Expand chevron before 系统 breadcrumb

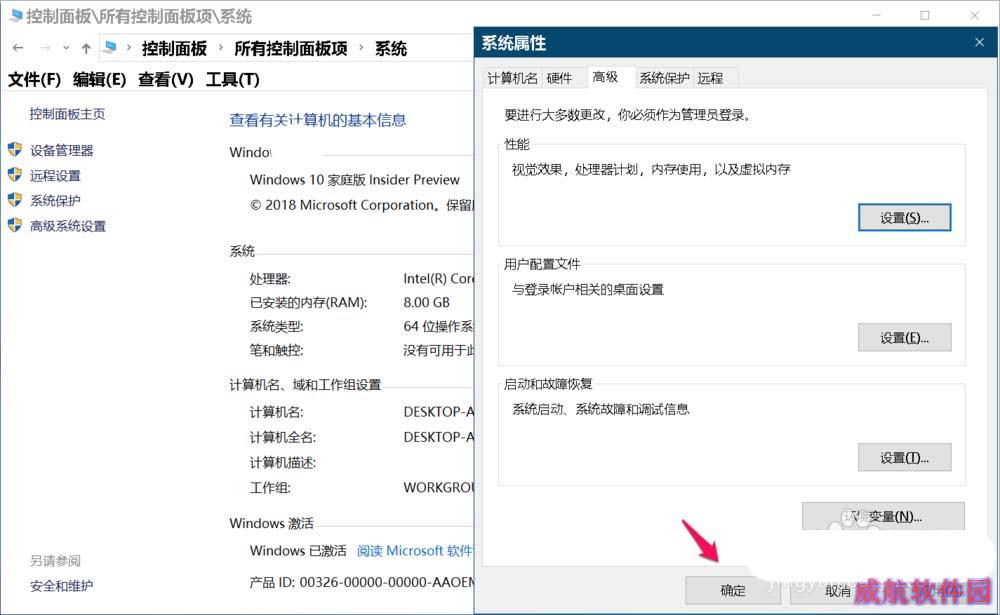pyautogui.click(x=361, y=48)
